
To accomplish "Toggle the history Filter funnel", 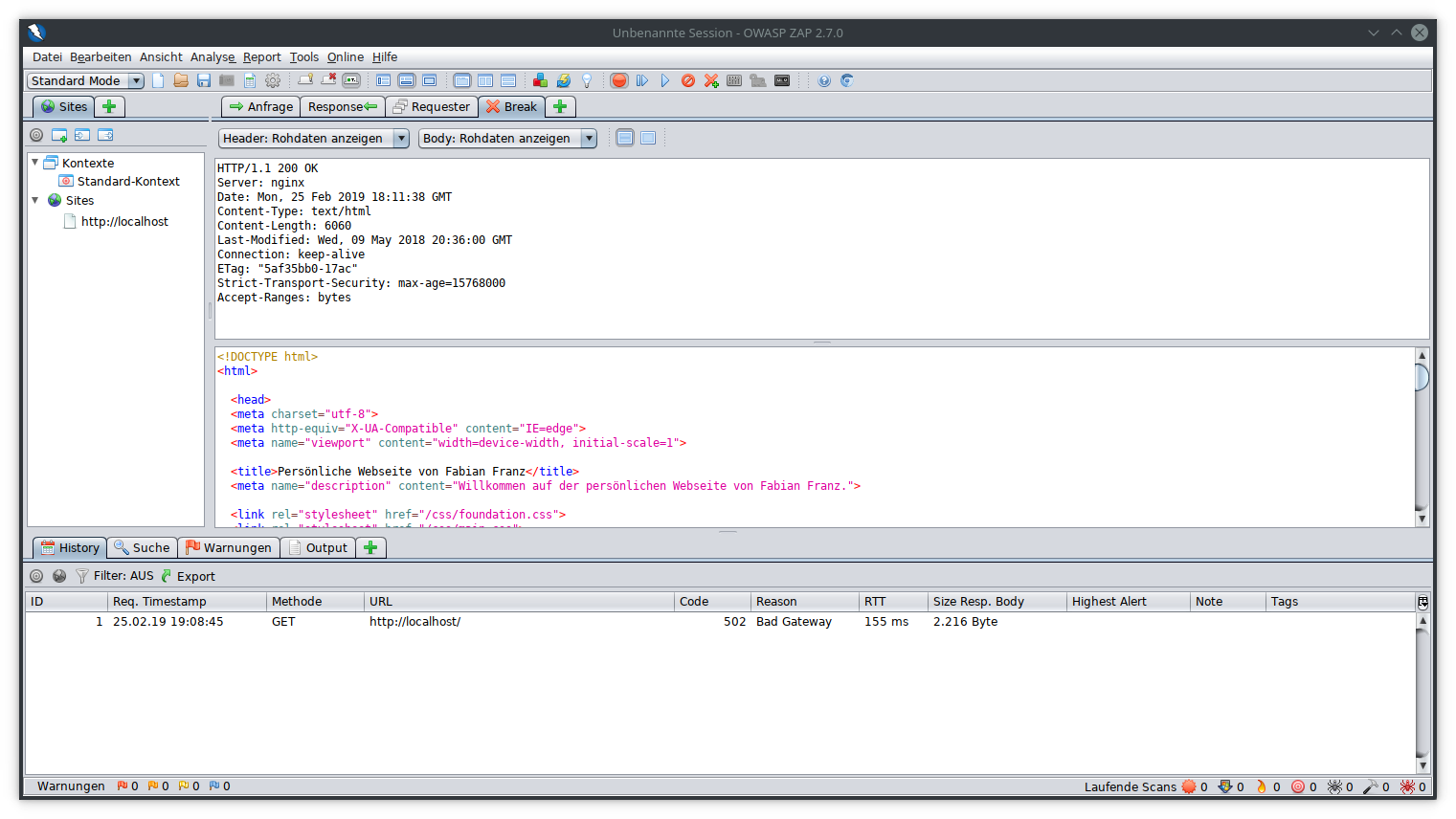I will 82,576.
